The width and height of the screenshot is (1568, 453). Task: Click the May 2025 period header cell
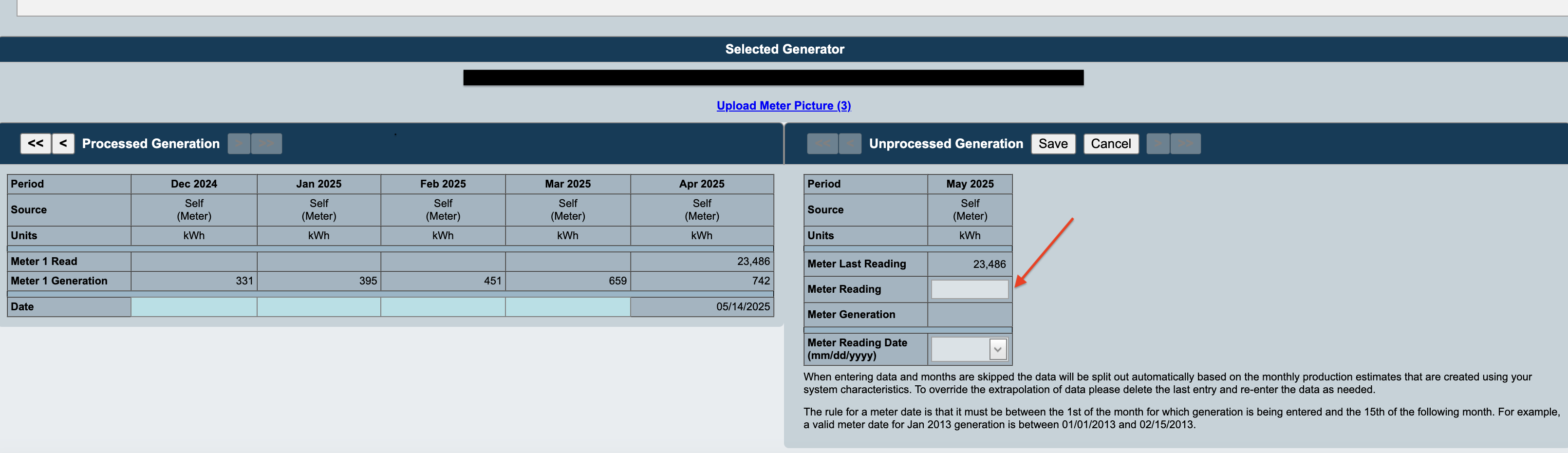pos(970,183)
